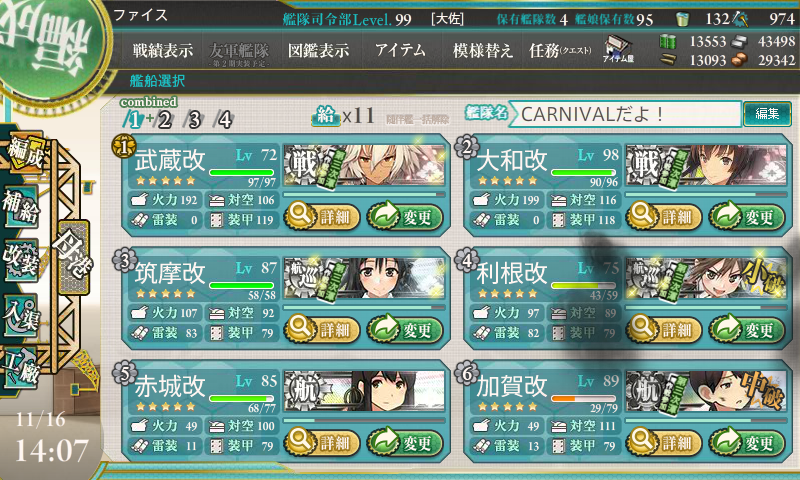Return via the round 編成 home emblem
Viewport: 800px width, 480px height.
[48, 43]
